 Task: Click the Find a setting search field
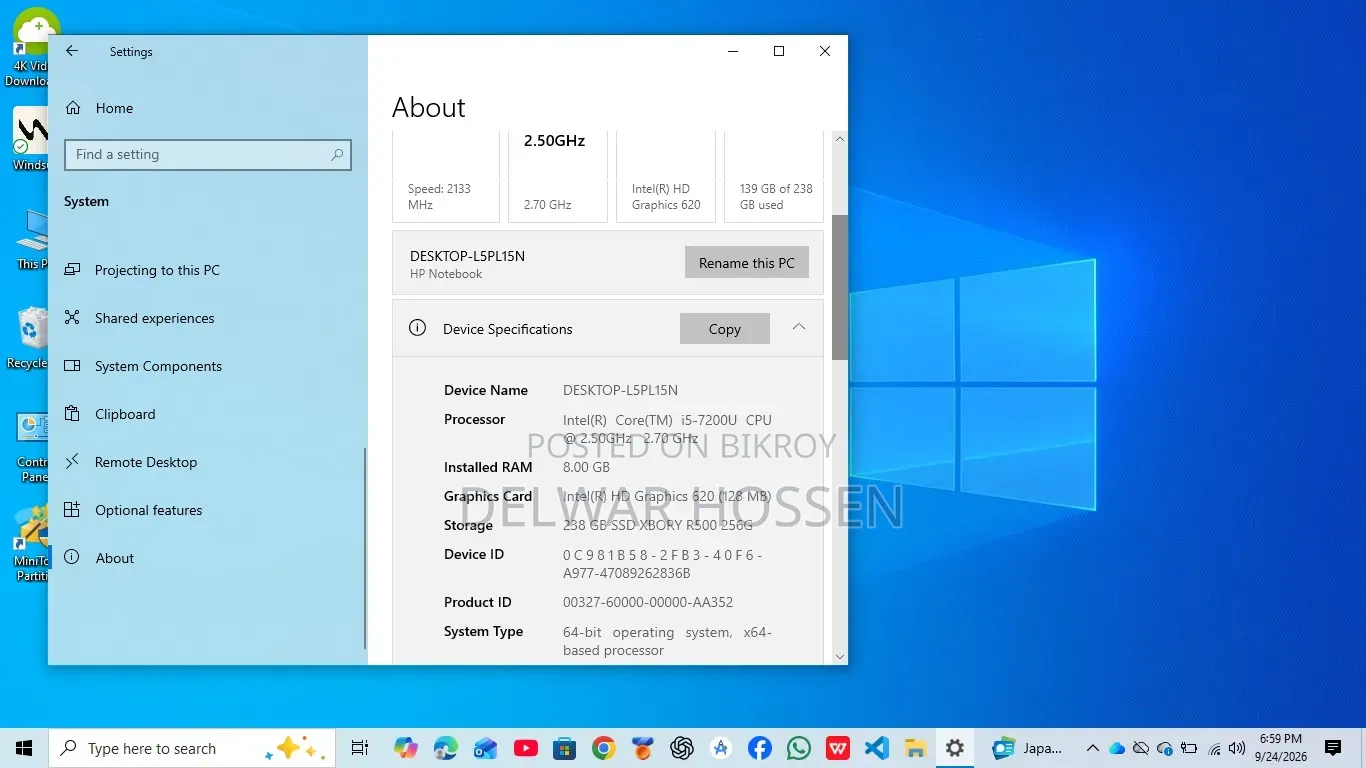tap(208, 154)
